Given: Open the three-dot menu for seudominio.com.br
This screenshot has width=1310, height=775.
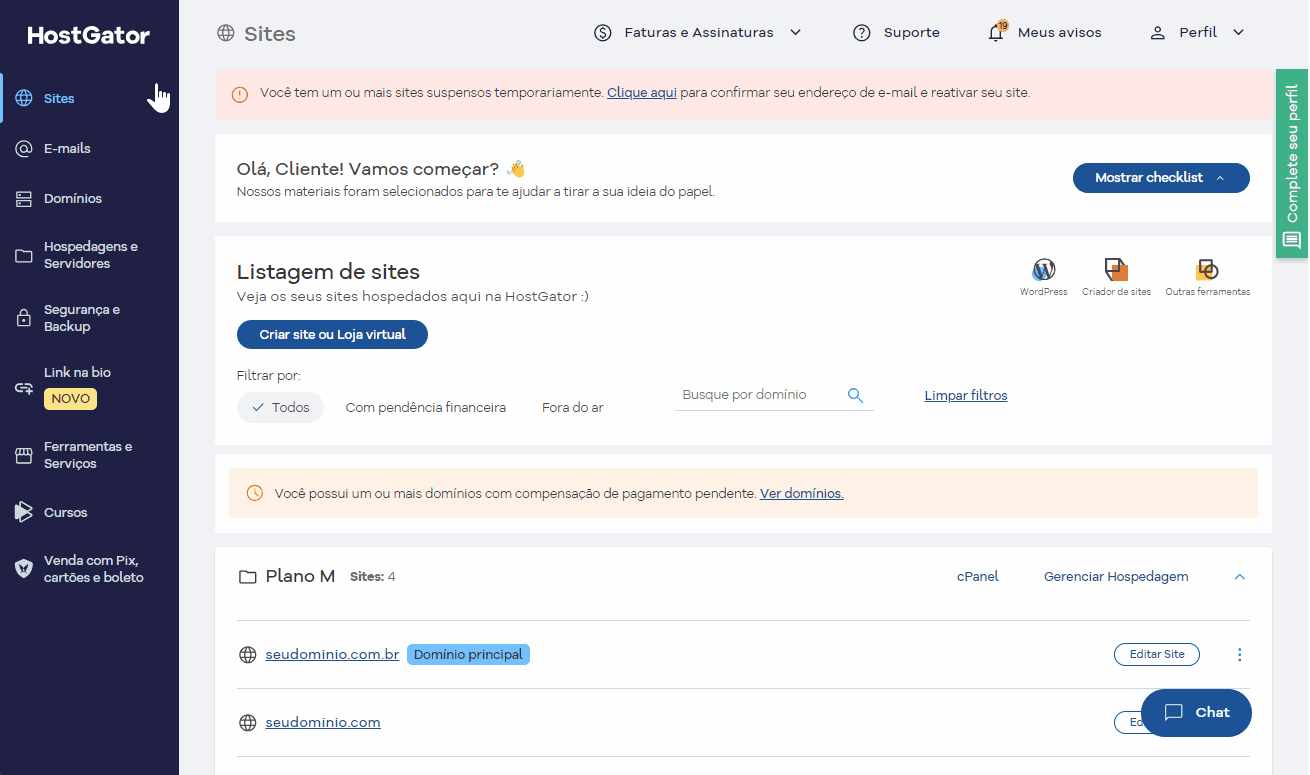Looking at the screenshot, I should pos(1239,654).
